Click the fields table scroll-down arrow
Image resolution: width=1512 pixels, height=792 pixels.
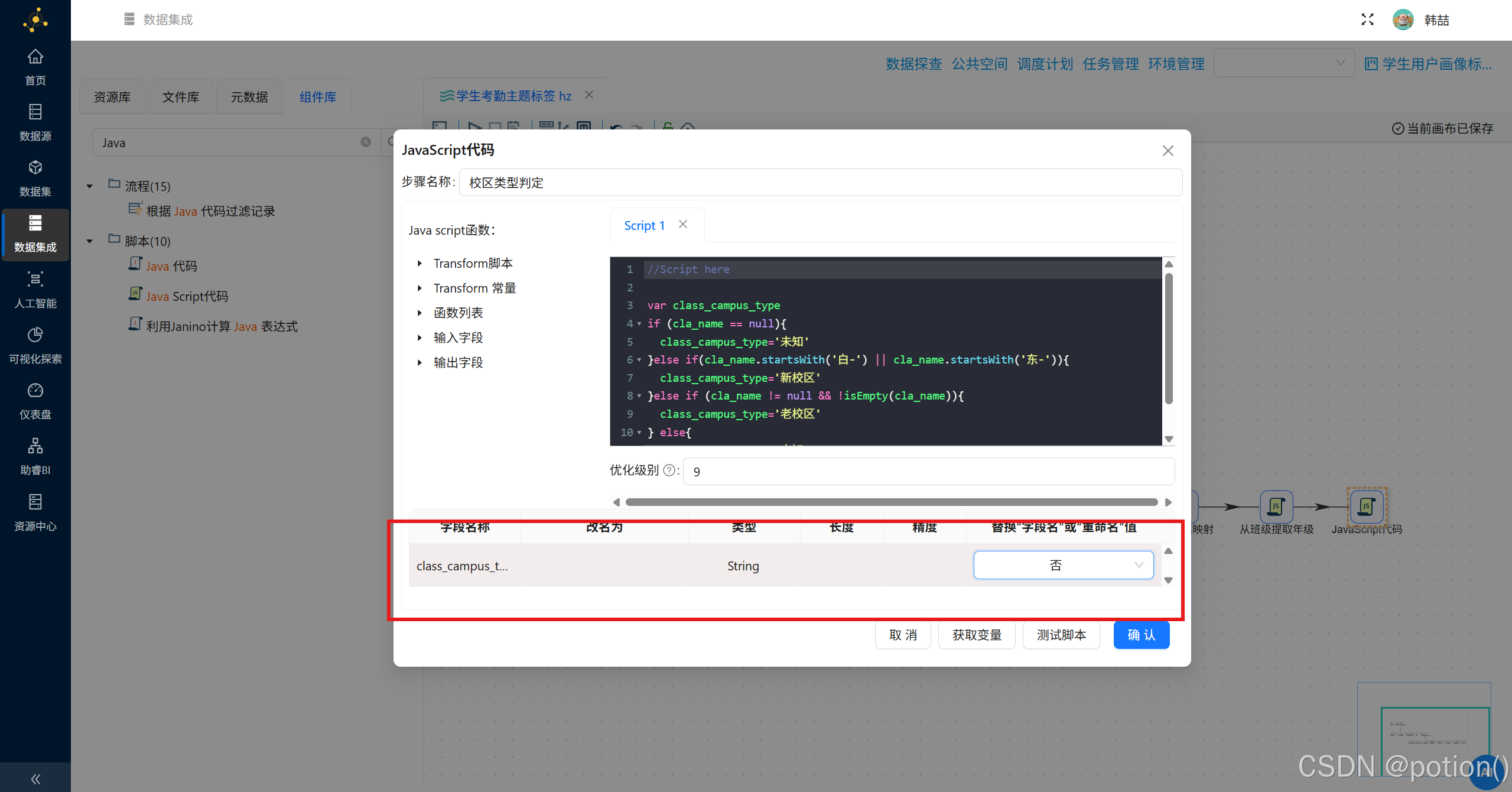point(1168,580)
